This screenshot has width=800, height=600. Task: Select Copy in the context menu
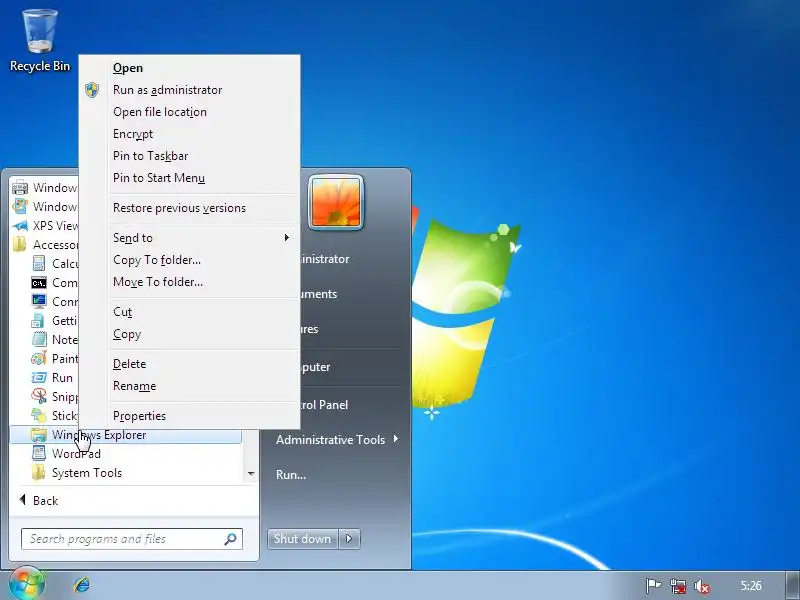click(x=127, y=334)
